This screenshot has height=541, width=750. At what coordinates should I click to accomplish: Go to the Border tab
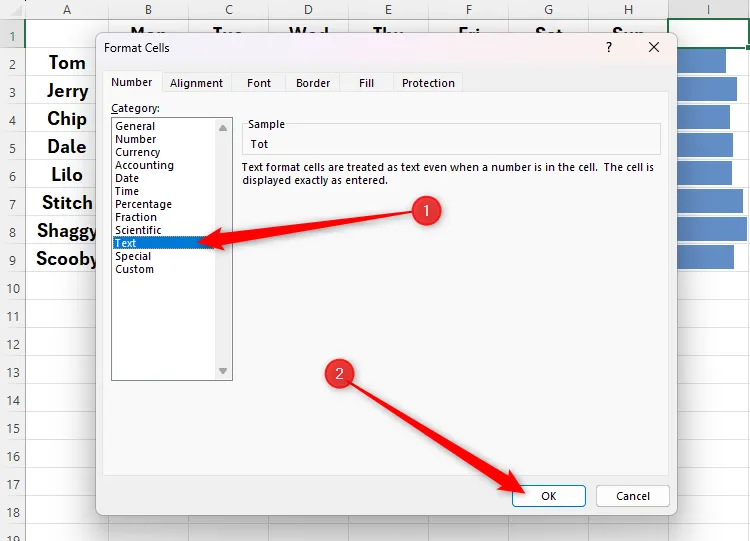313,83
